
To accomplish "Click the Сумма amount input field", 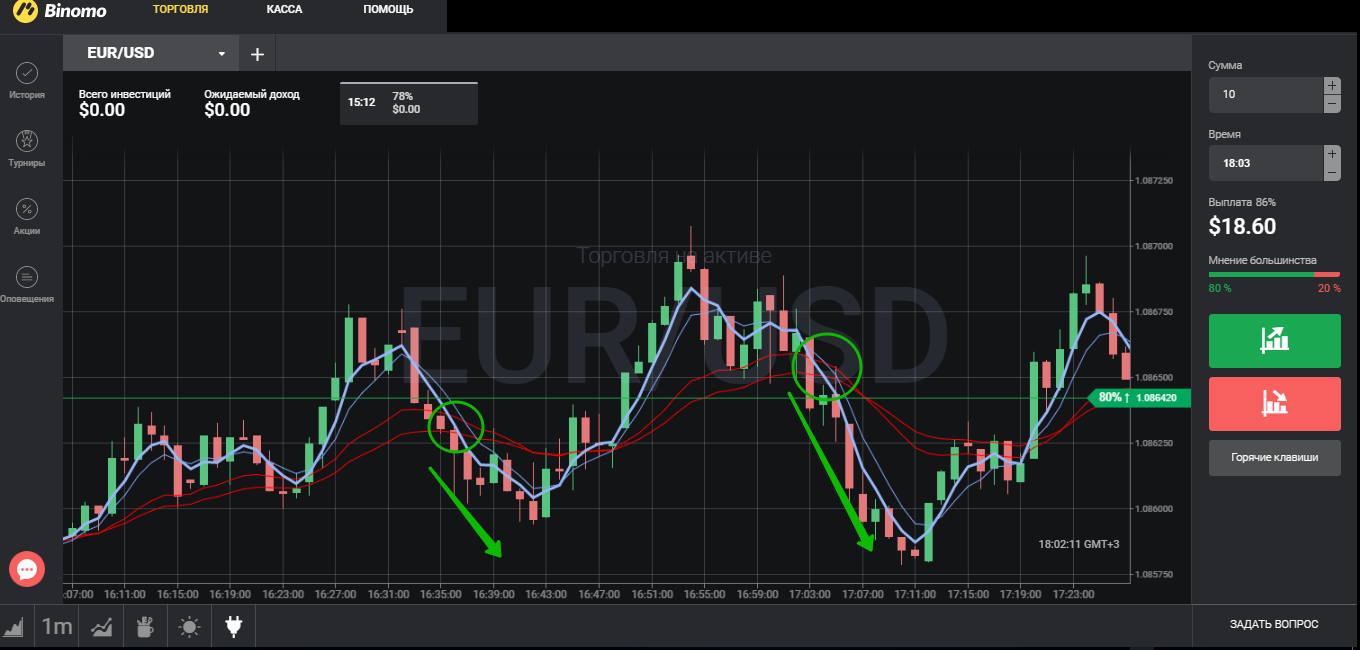I will point(1265,95).
